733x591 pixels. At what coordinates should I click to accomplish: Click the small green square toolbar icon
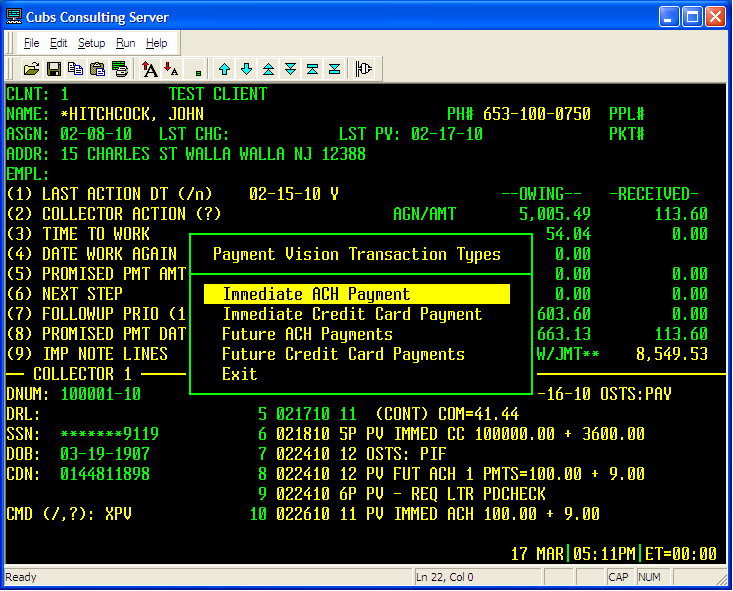198,73
